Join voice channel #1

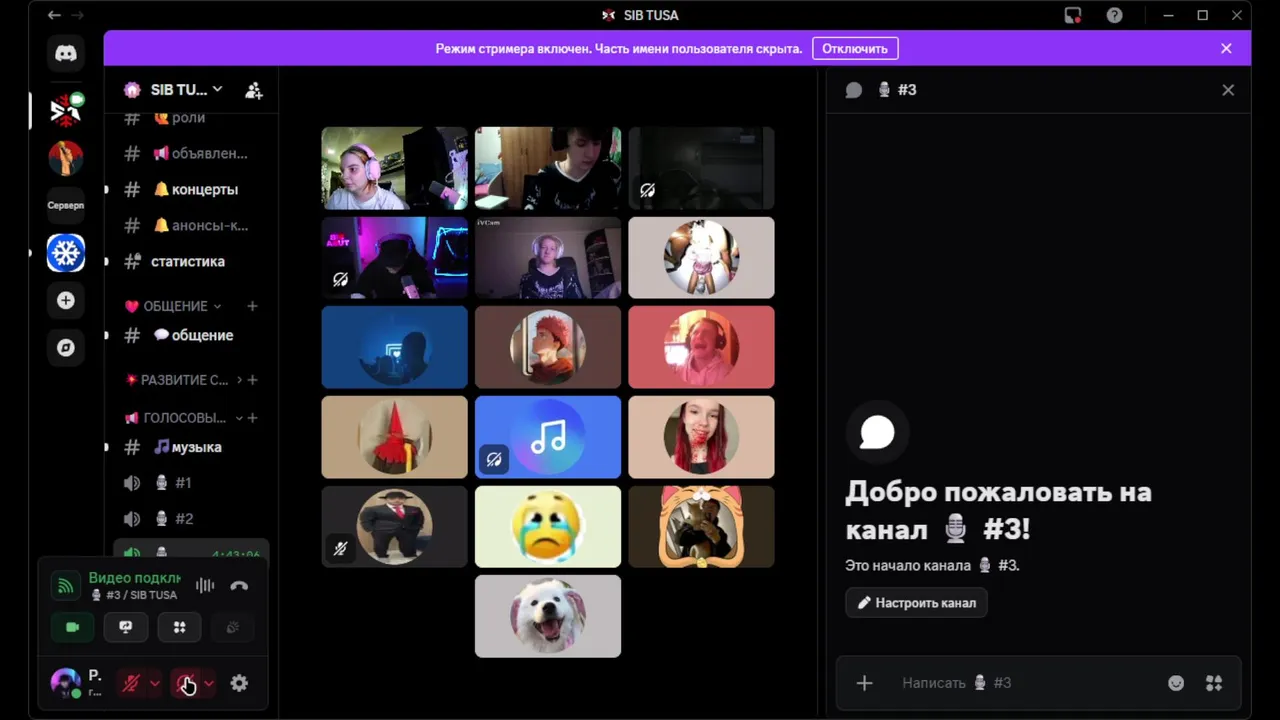[190, 483]
